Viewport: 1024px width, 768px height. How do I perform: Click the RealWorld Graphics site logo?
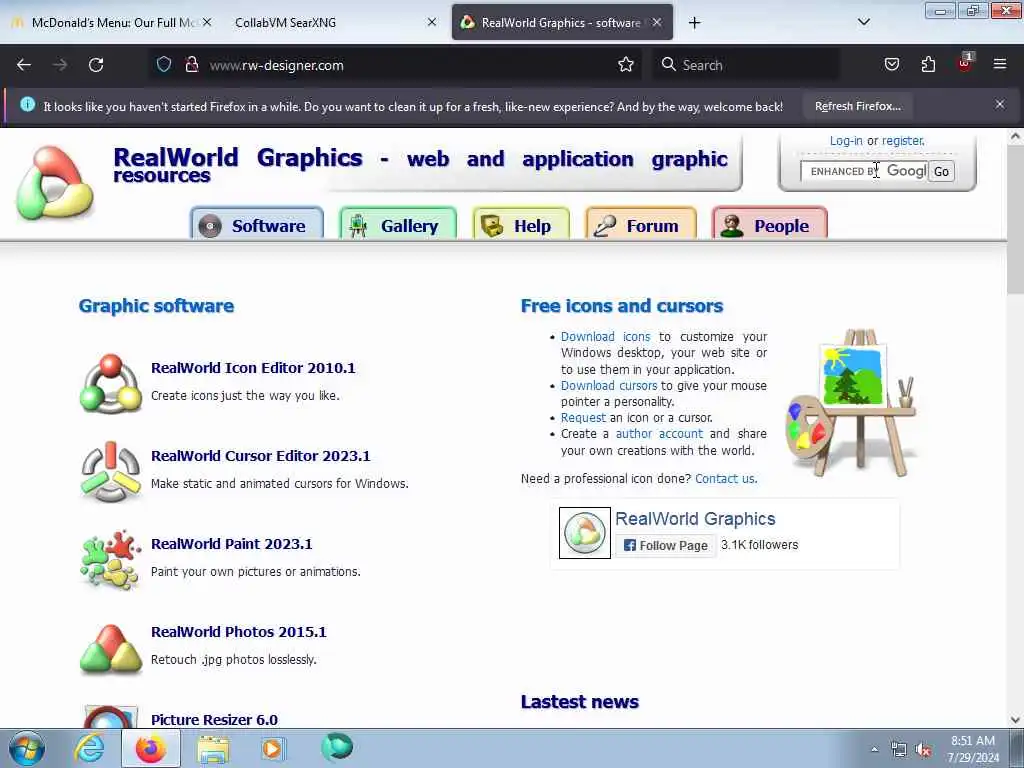(55, 183)
